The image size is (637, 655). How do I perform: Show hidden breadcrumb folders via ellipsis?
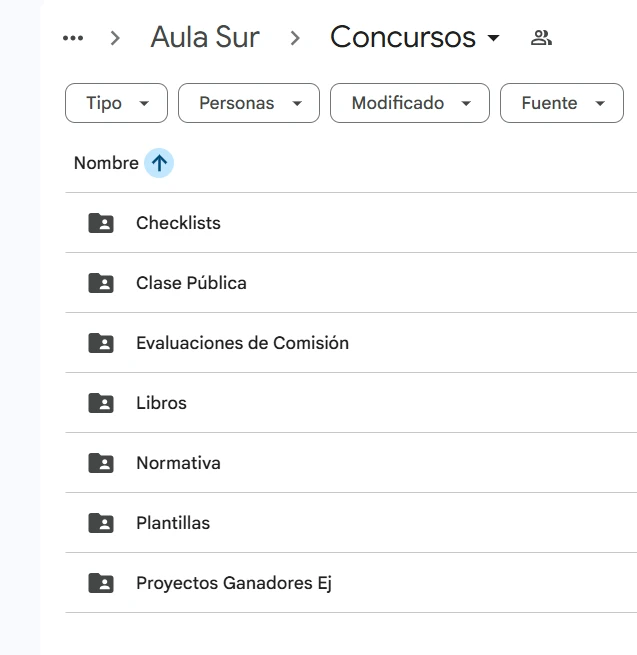click(73, 38)
